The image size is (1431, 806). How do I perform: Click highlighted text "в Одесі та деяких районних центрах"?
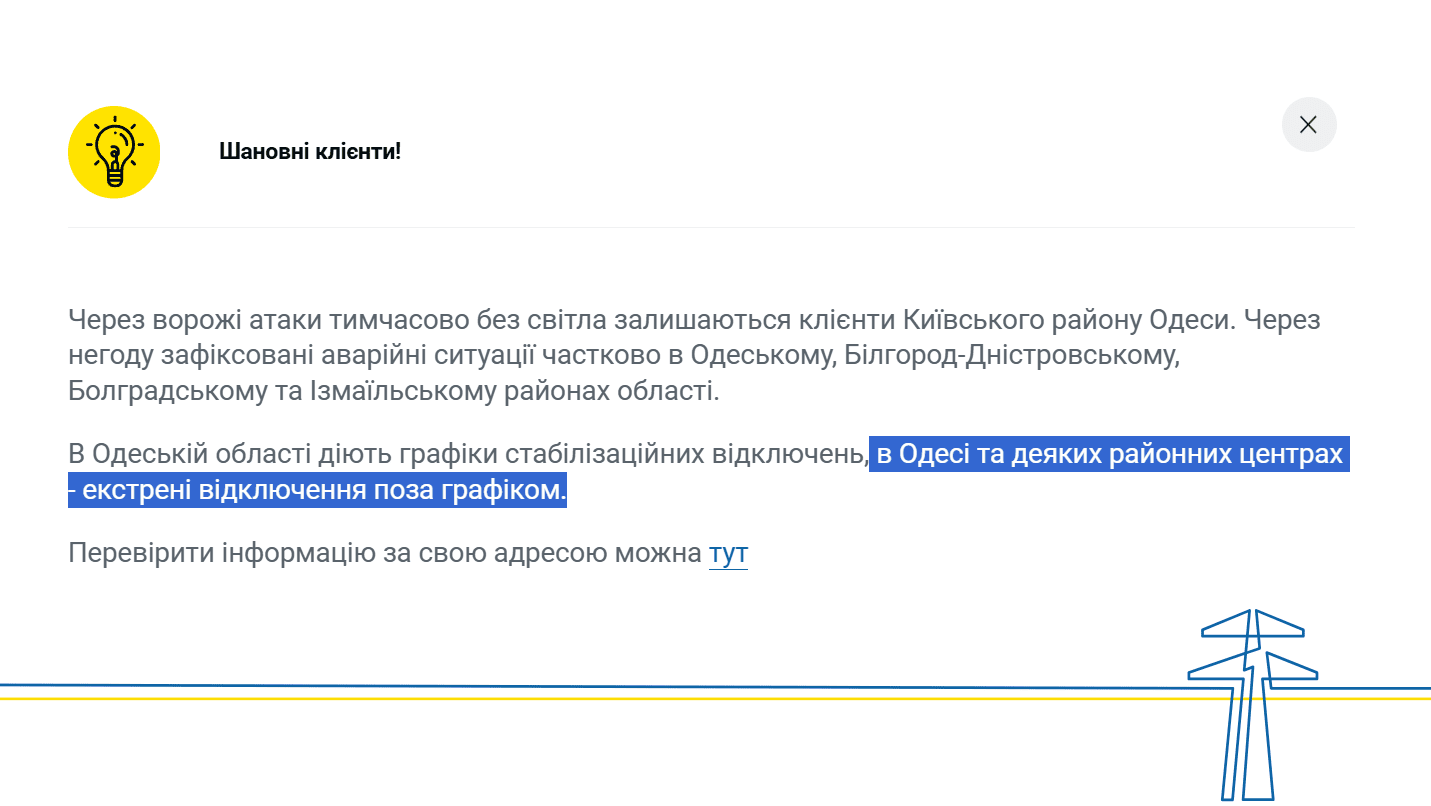(1110, 454)
